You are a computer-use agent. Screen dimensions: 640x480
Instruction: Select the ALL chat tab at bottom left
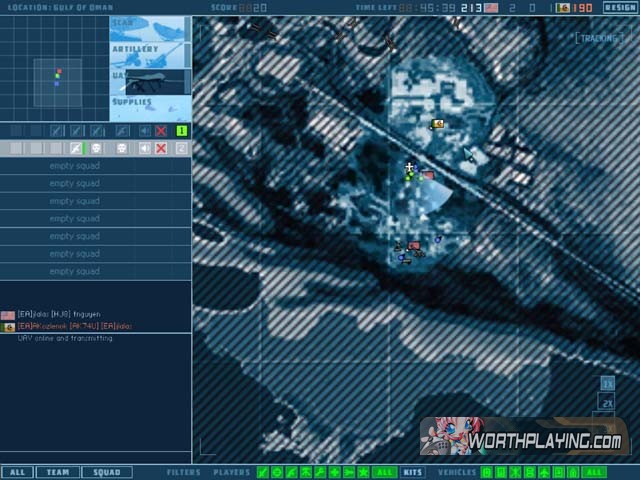[x=17, y=472]
